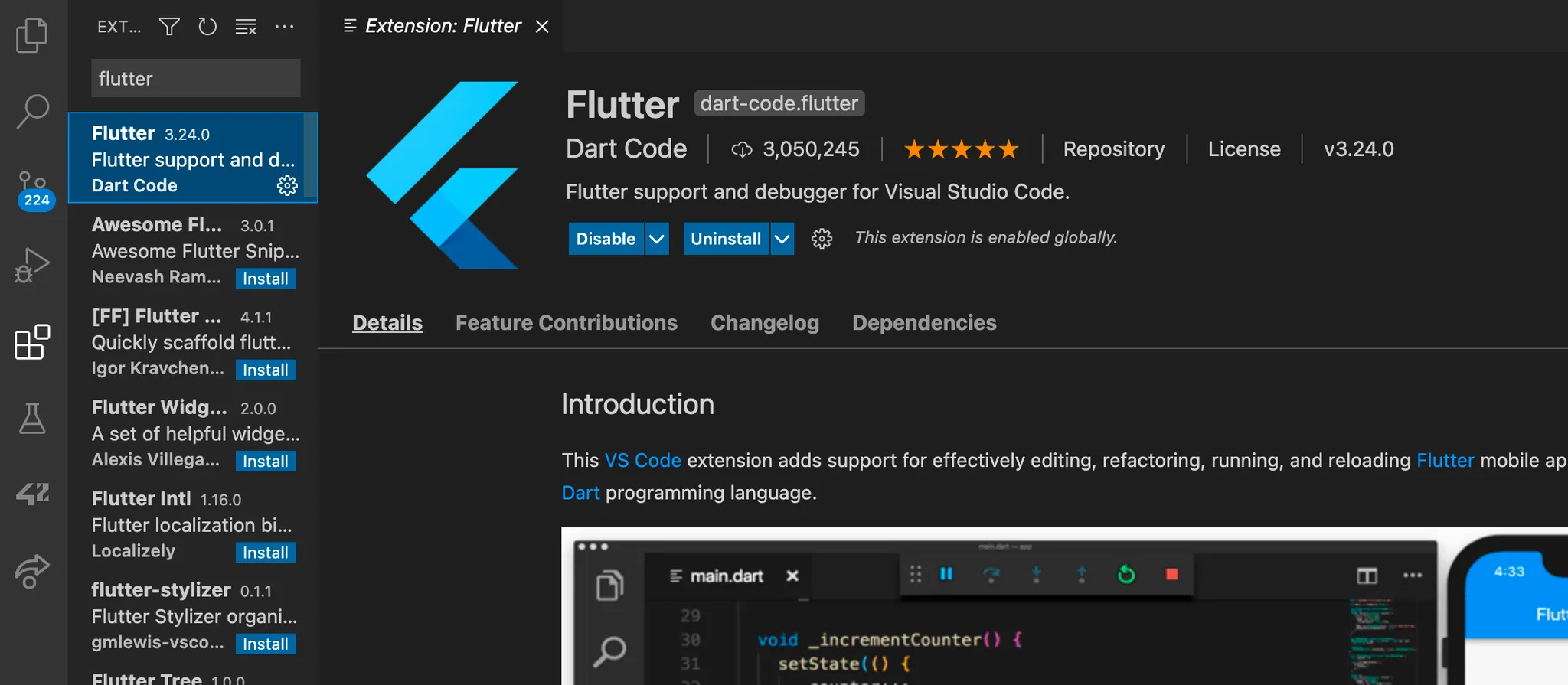The height and width of the screenshot is (685, 1568).
Task: Select the Flutter Tree list item
Action: click(x=193, y=674)
